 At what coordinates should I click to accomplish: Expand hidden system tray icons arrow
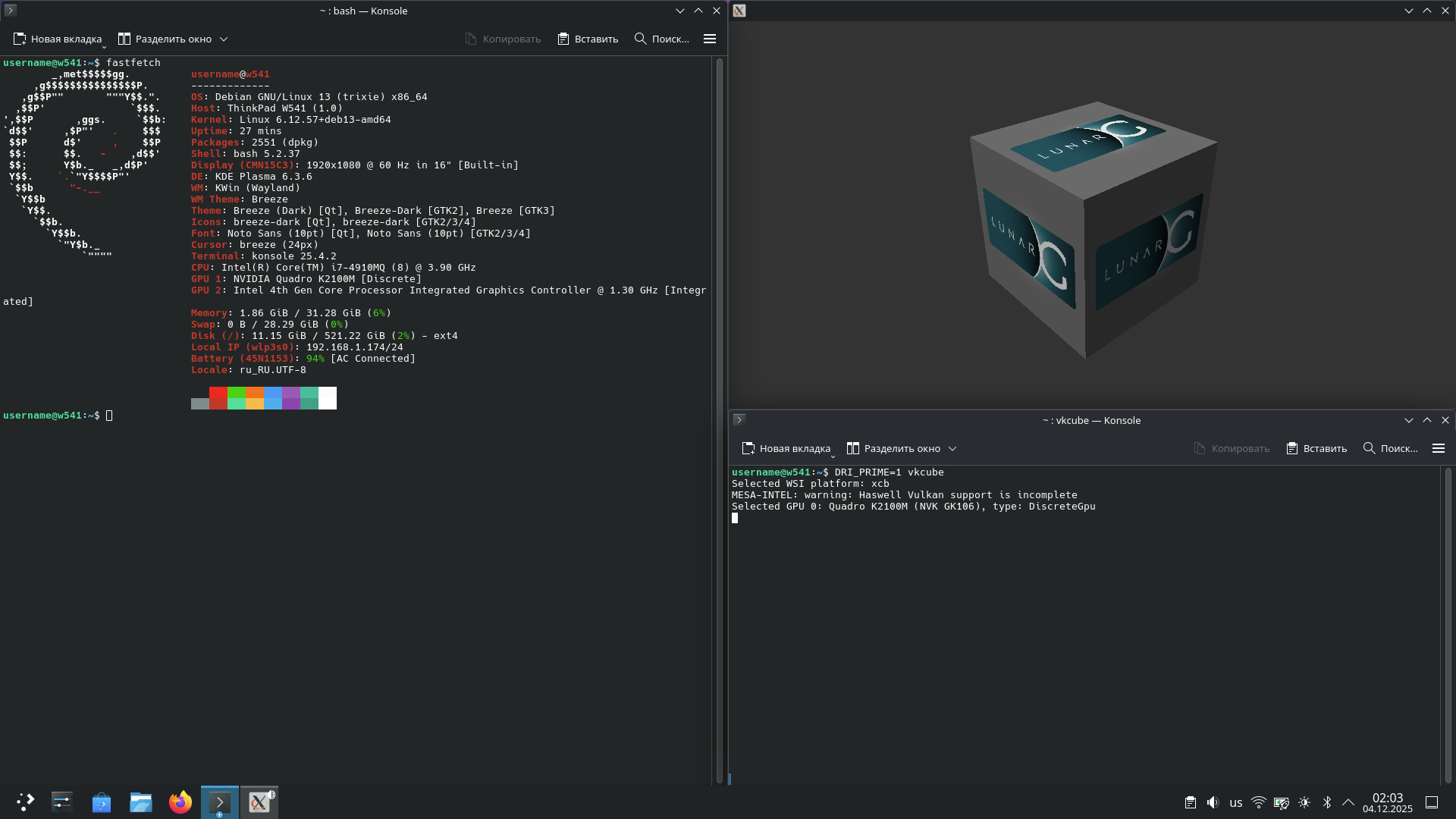point(1348,802)
